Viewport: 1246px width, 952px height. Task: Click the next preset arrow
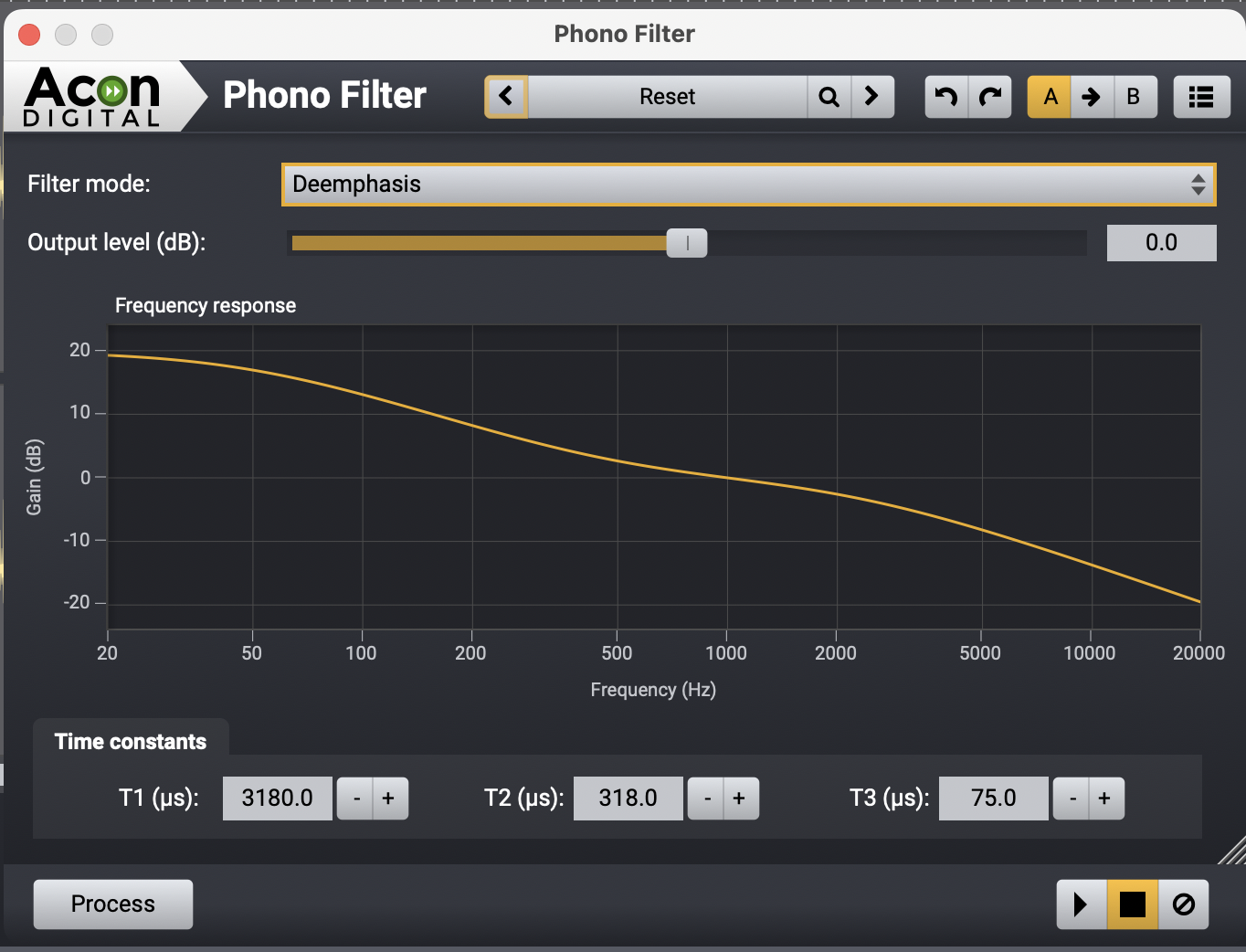(872, 97)
